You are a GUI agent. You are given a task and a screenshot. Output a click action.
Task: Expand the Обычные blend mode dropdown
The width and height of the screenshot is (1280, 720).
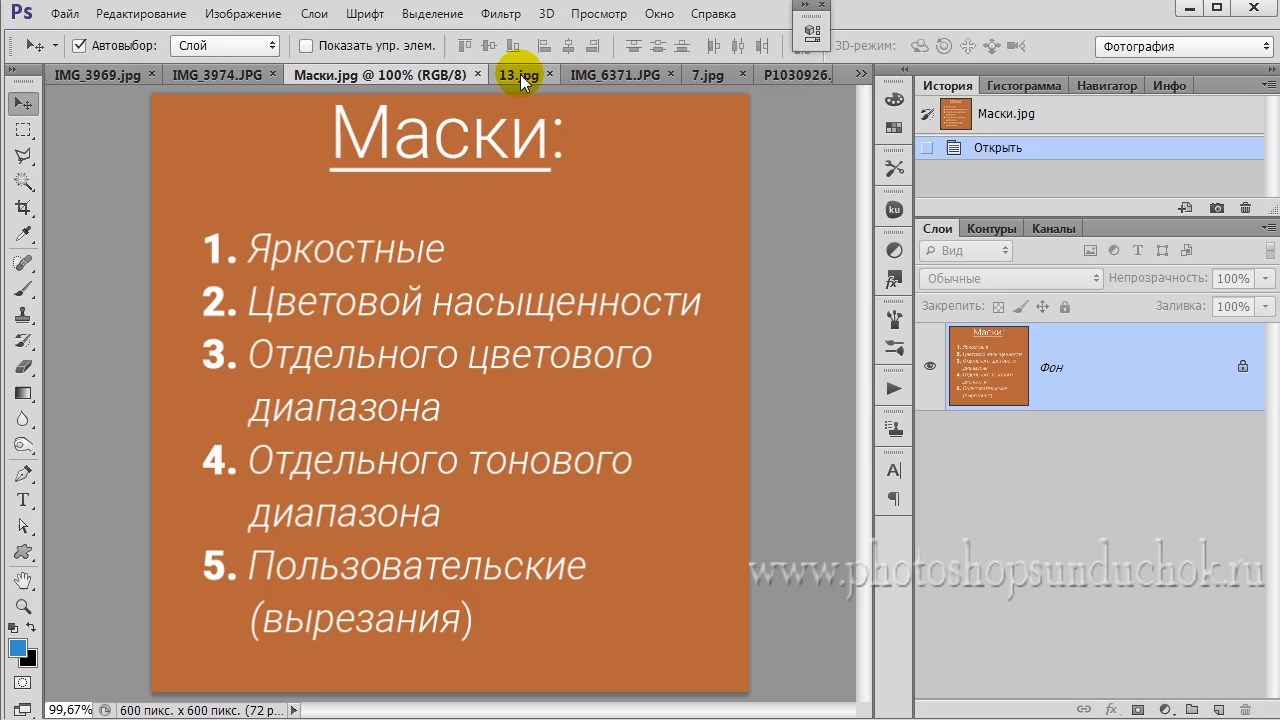(x=1010, y=279)
